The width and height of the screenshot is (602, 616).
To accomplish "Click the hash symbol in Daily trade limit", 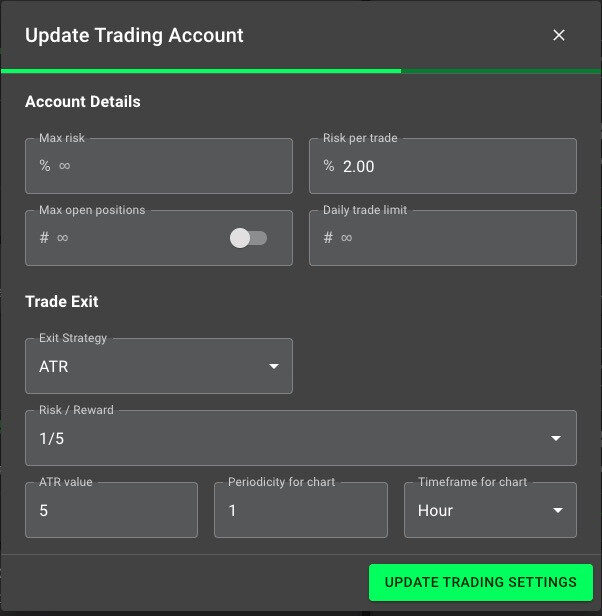I will click(x=328, y=238).
